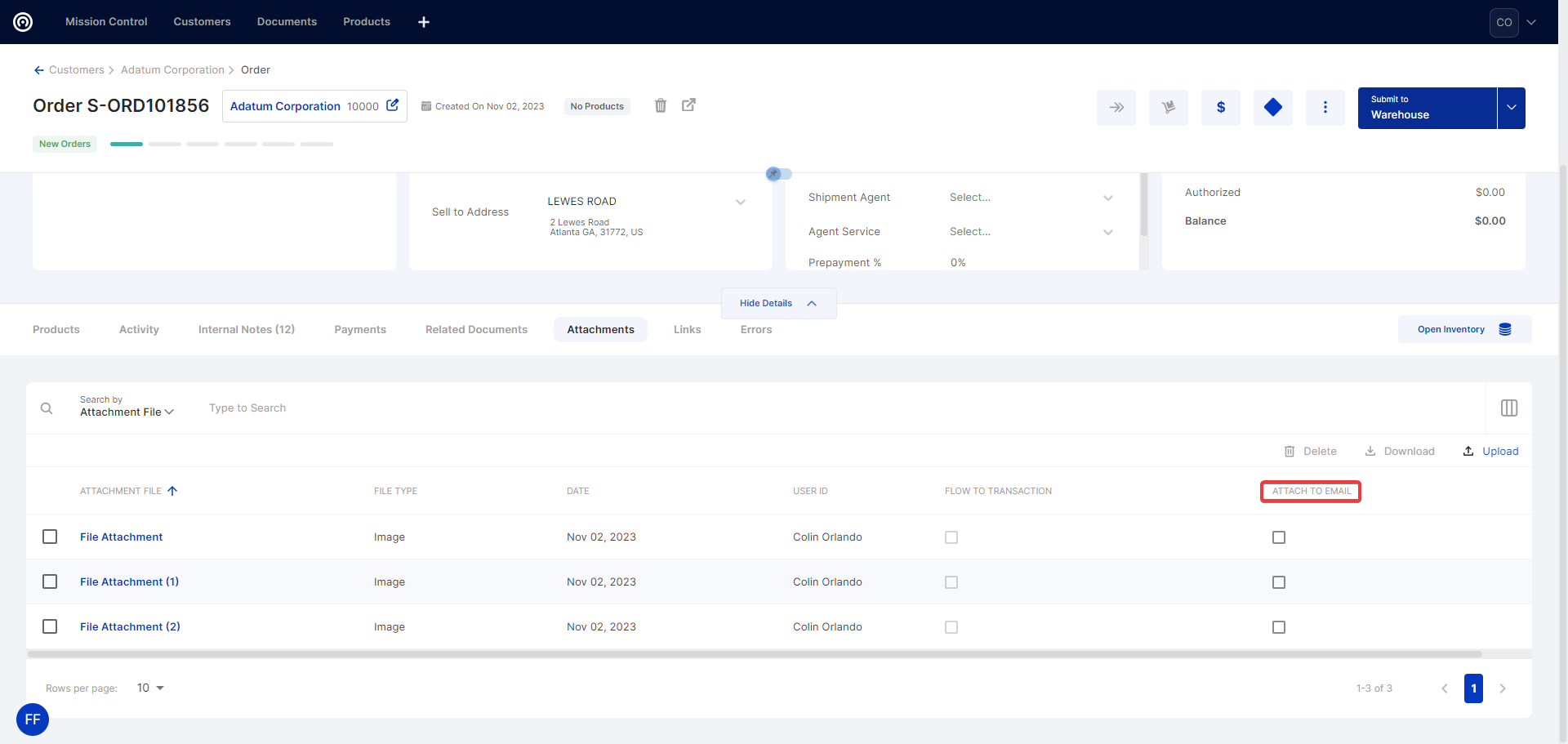The image size is (1568, 744).
Task: Toggle the pin switch above details panel
Action: coord(778,174)
